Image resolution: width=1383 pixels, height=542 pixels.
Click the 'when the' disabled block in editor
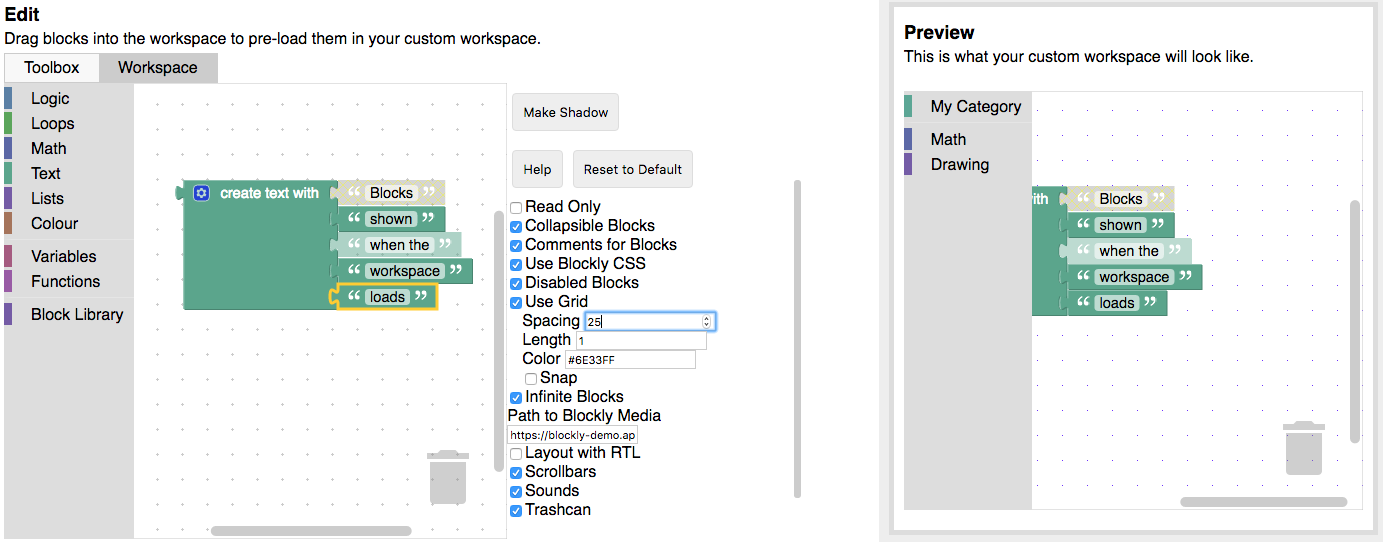(x=399, y=245)
